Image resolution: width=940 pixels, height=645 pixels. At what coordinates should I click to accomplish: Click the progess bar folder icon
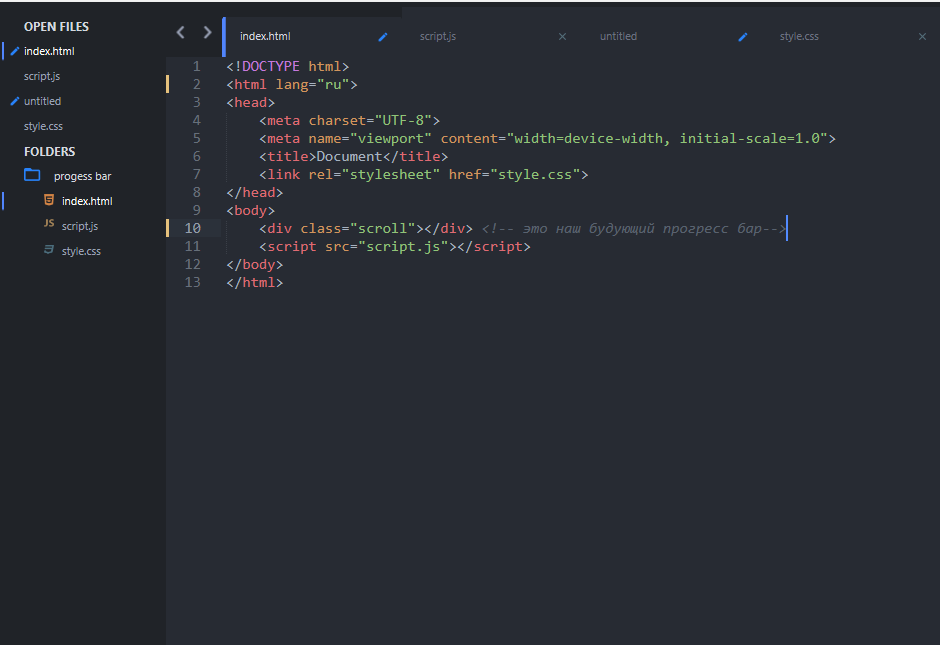32,175
